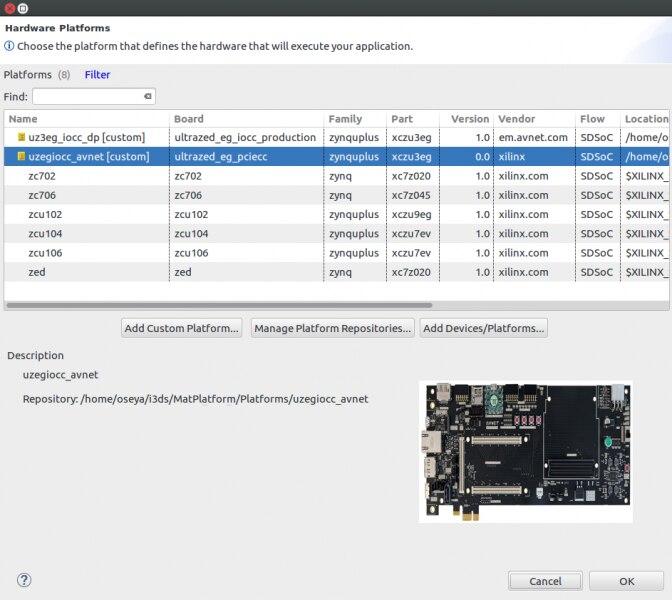Type in the Find search field
The image size is (672, 600).
(88, 97)
